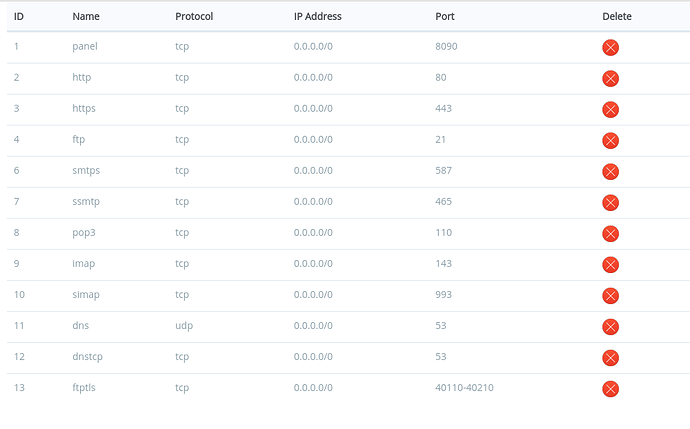The image size is (690, 429).
Task: Click the Port column header
Action: (x=445, y=16)
